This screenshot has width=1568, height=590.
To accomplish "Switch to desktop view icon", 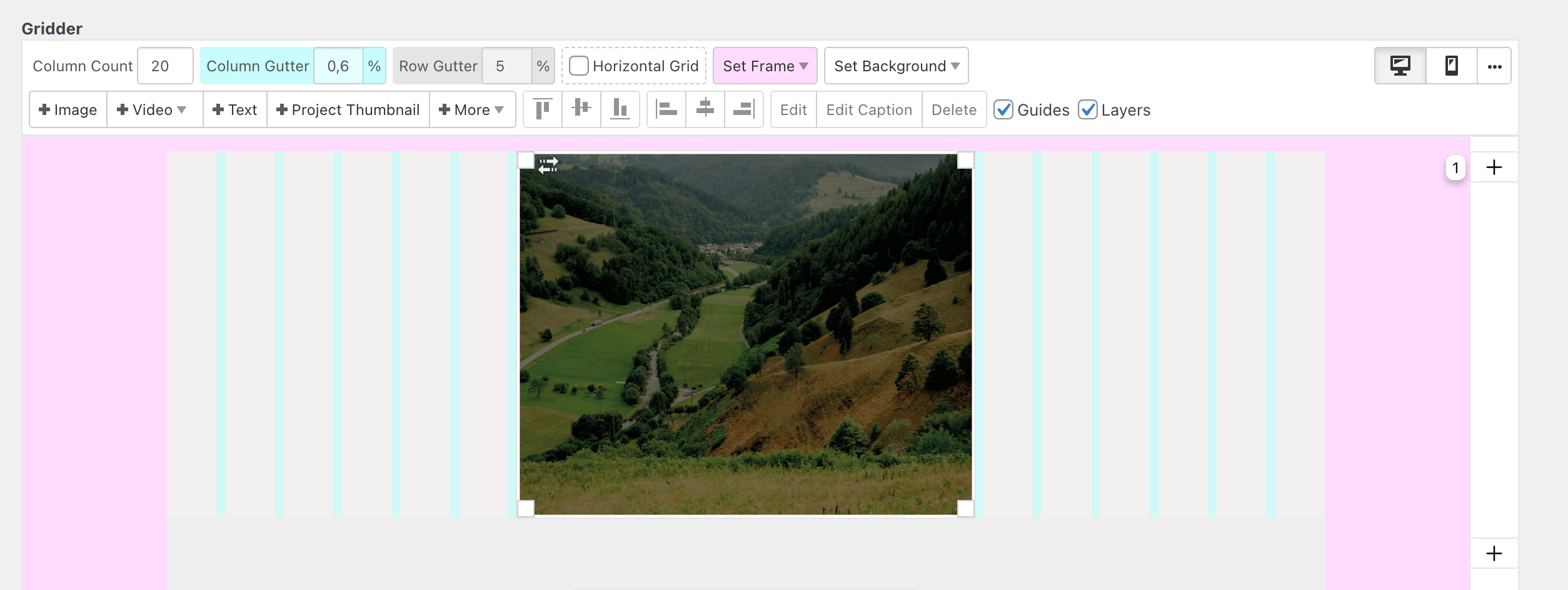I will [x=1400, y=66].
